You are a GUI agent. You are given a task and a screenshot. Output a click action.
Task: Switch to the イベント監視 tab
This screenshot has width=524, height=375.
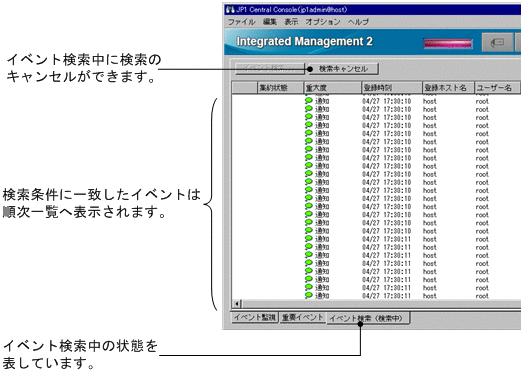[x=255, y=317]
